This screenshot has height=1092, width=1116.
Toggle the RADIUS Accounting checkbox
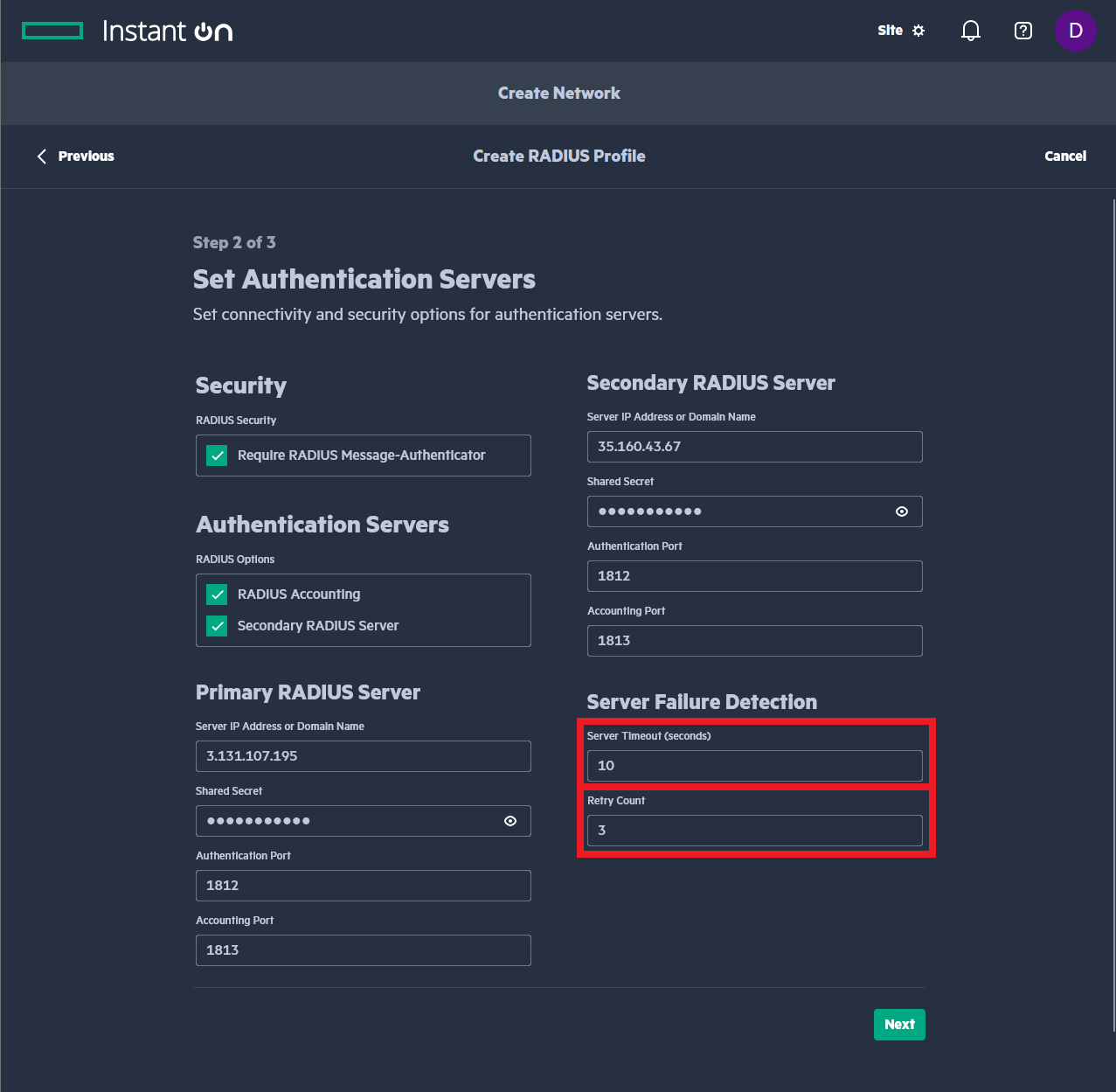[217, 595]
